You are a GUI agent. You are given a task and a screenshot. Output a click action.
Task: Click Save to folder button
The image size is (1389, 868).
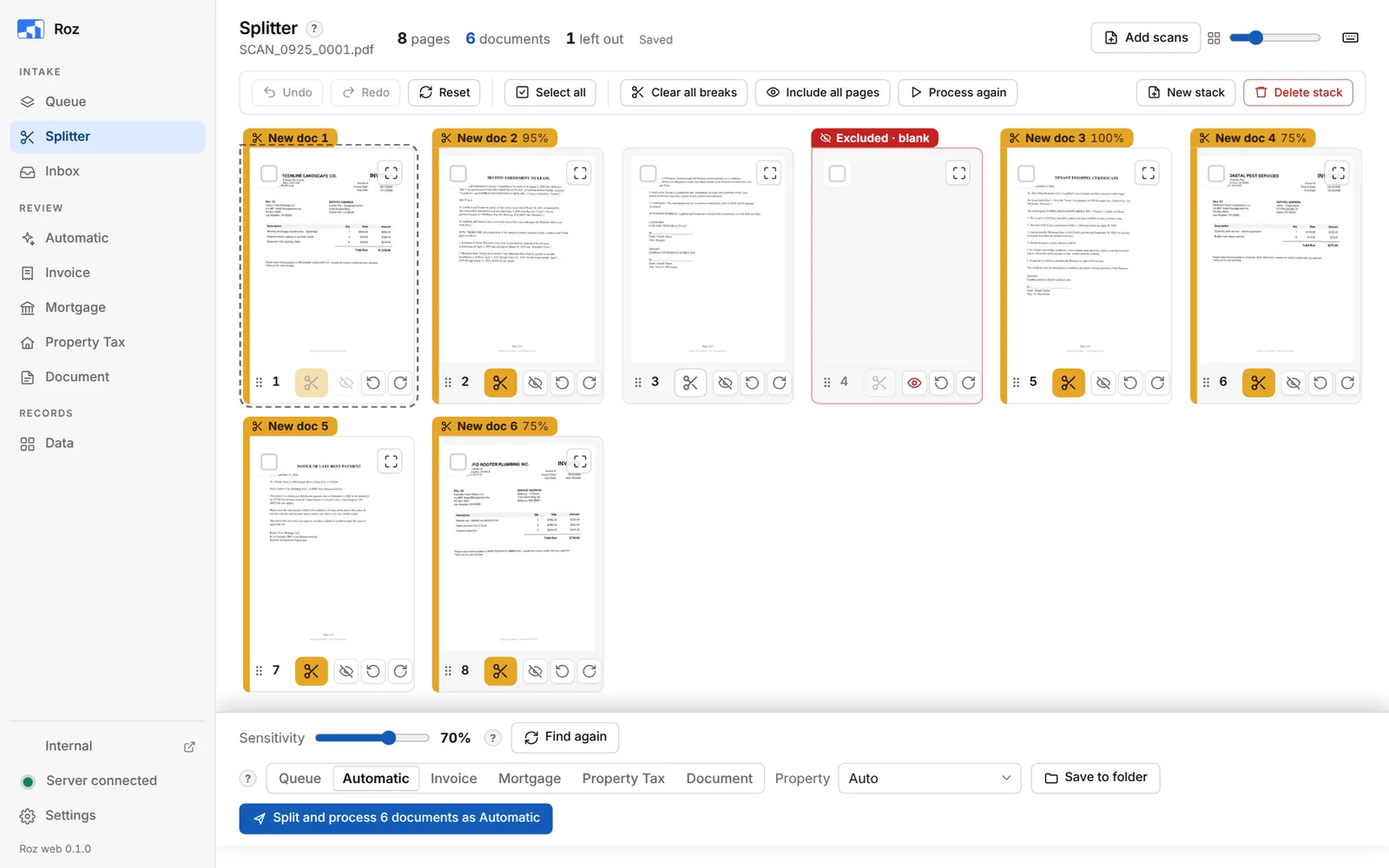[x=1096, y=778]
